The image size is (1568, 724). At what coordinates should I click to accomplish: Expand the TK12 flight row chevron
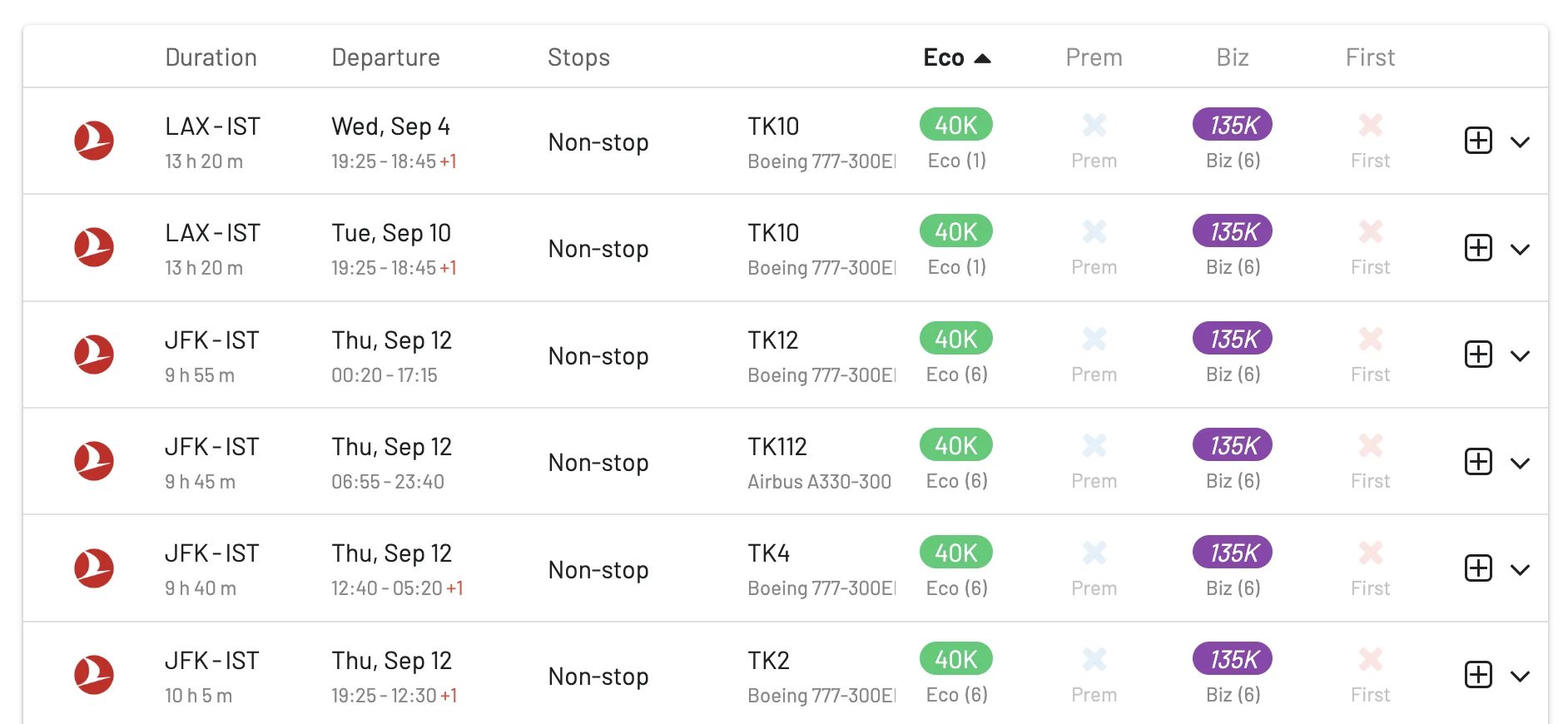pos(1520,356)
